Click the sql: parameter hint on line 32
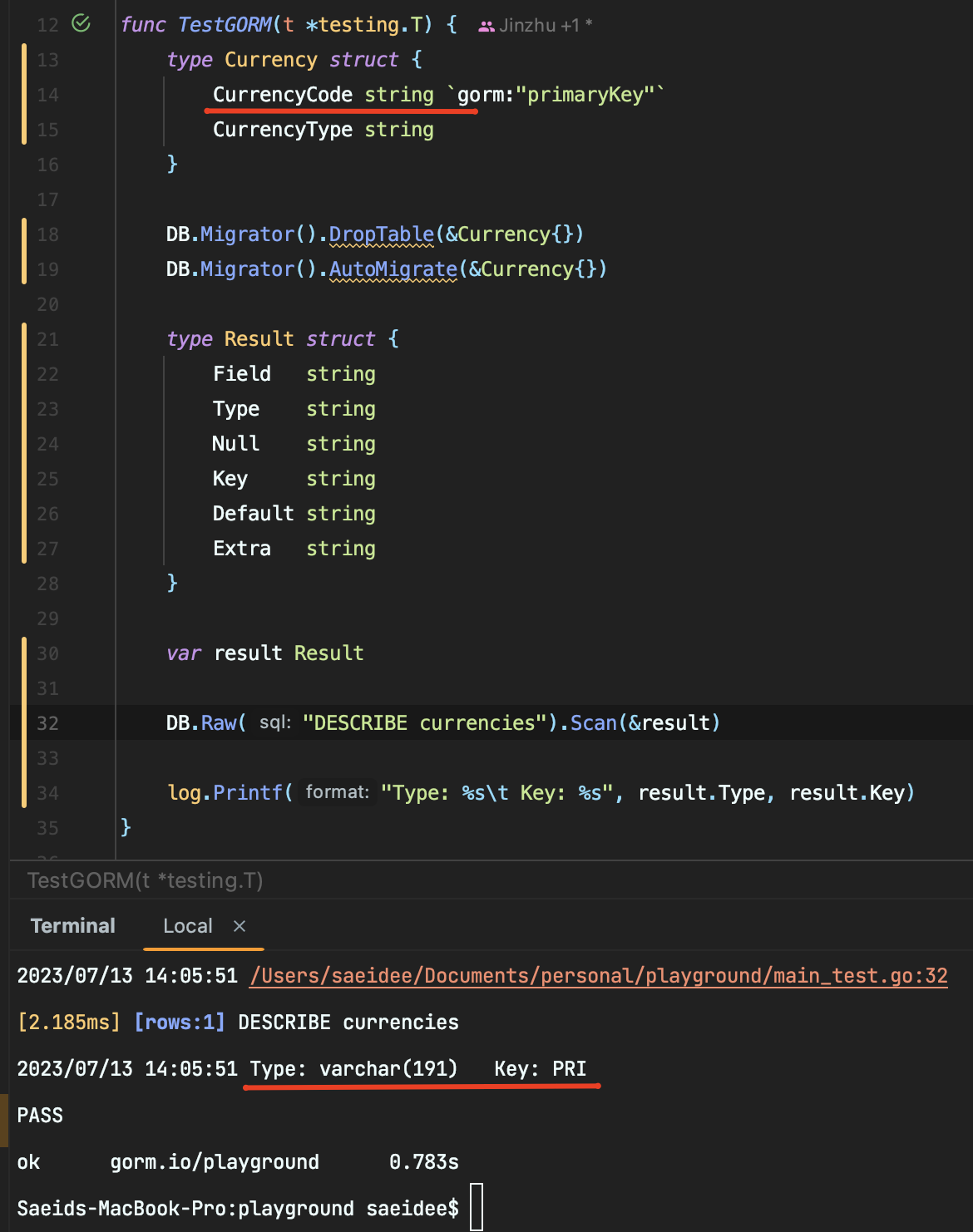The height and width of the screenshot is (1232, 973). click(x=275, y=723)
